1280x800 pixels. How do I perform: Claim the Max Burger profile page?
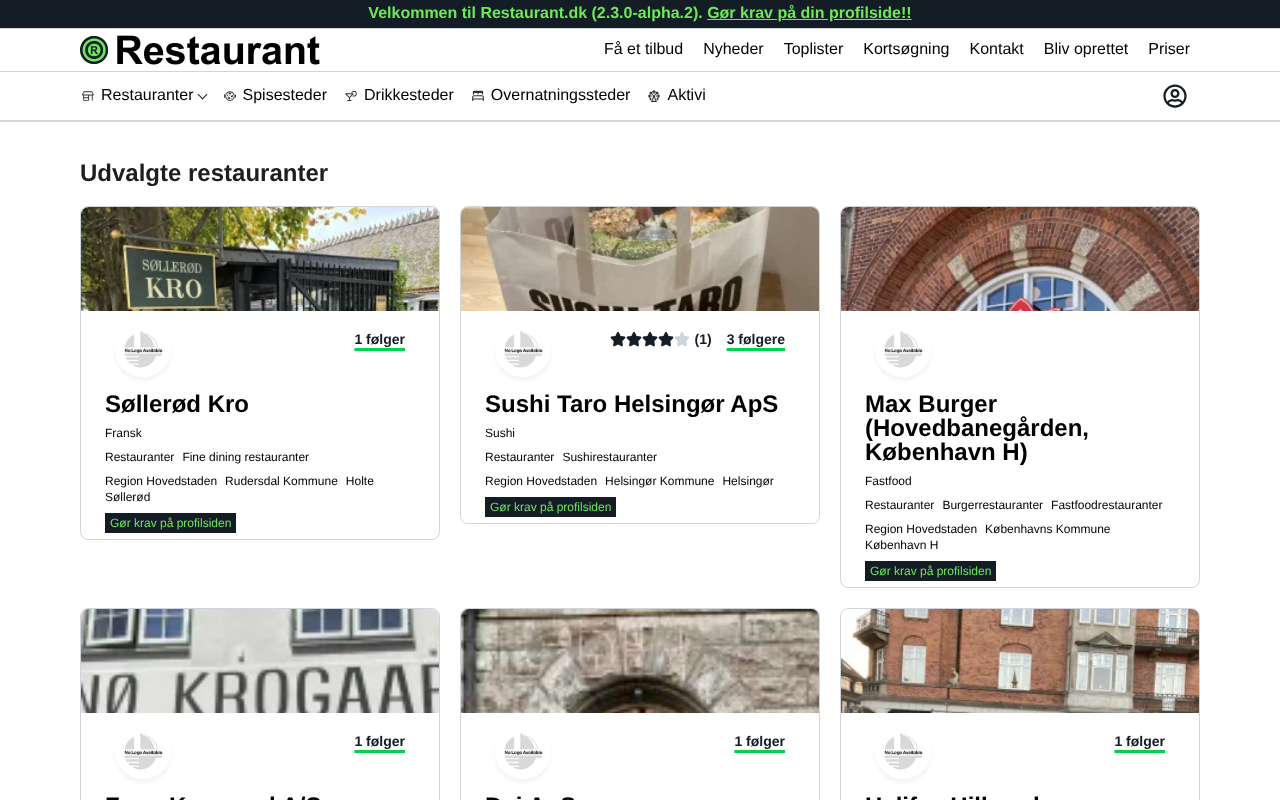[x=930, y=571]
